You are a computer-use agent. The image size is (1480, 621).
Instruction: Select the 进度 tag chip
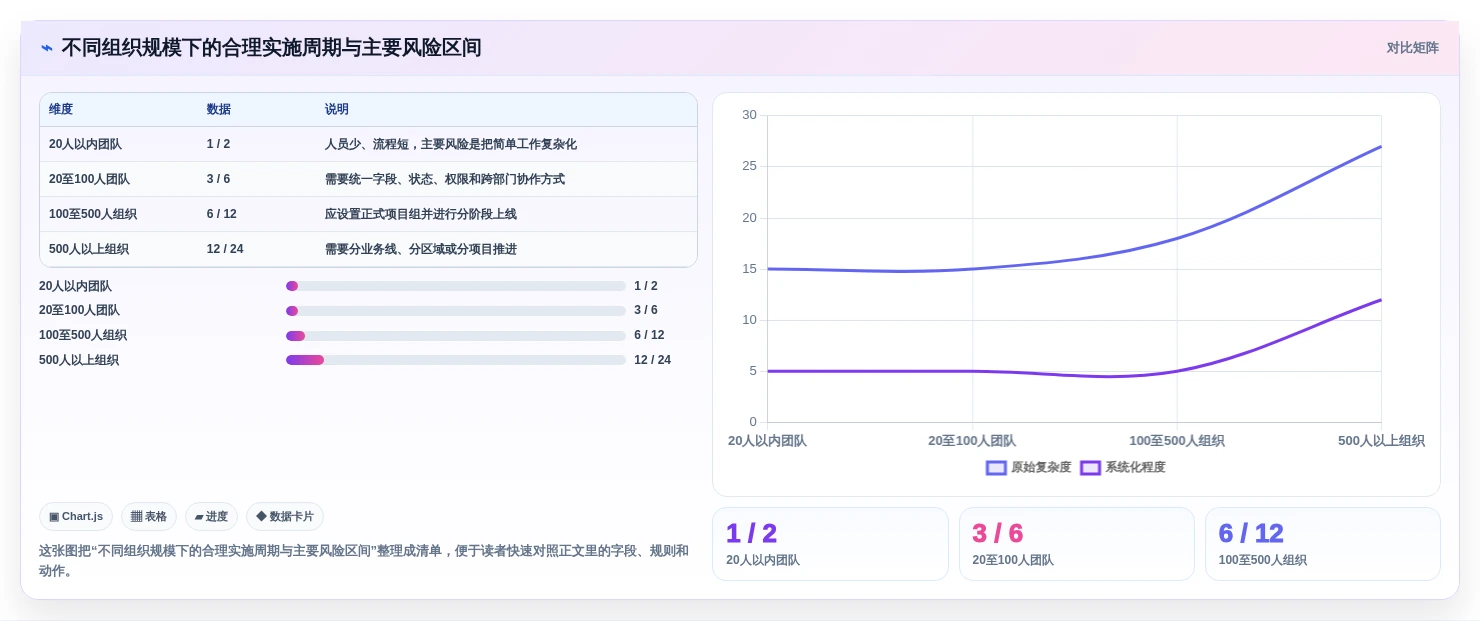(x=211, y=517)
